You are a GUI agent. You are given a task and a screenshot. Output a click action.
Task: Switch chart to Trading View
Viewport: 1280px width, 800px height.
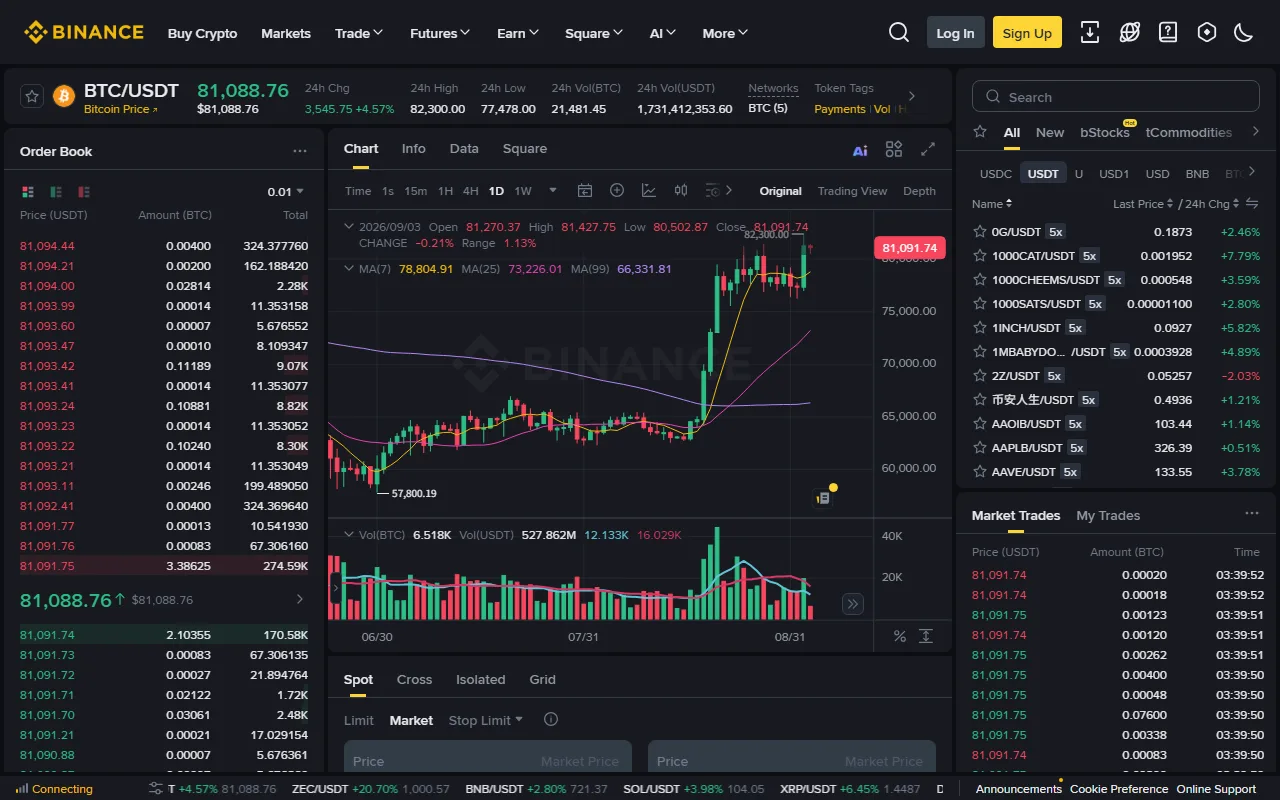(x=852, y=191)
